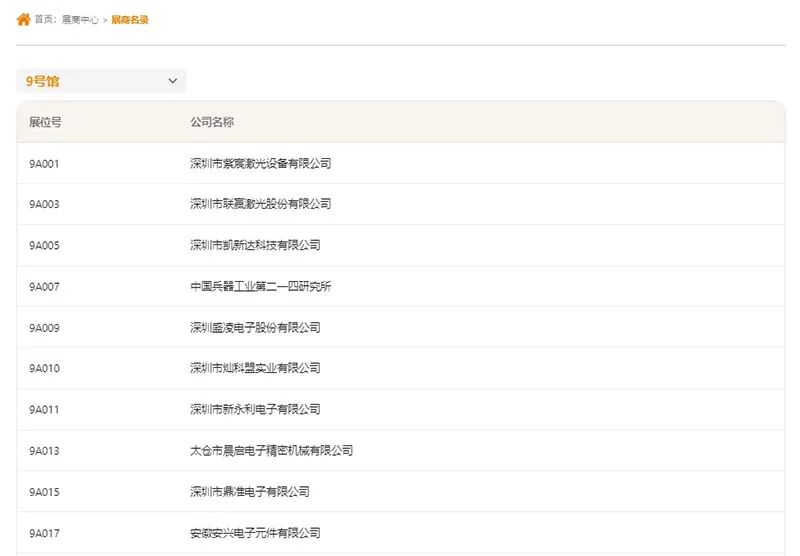
Task: Select booth number 9A013
Action: coord(44,451)
